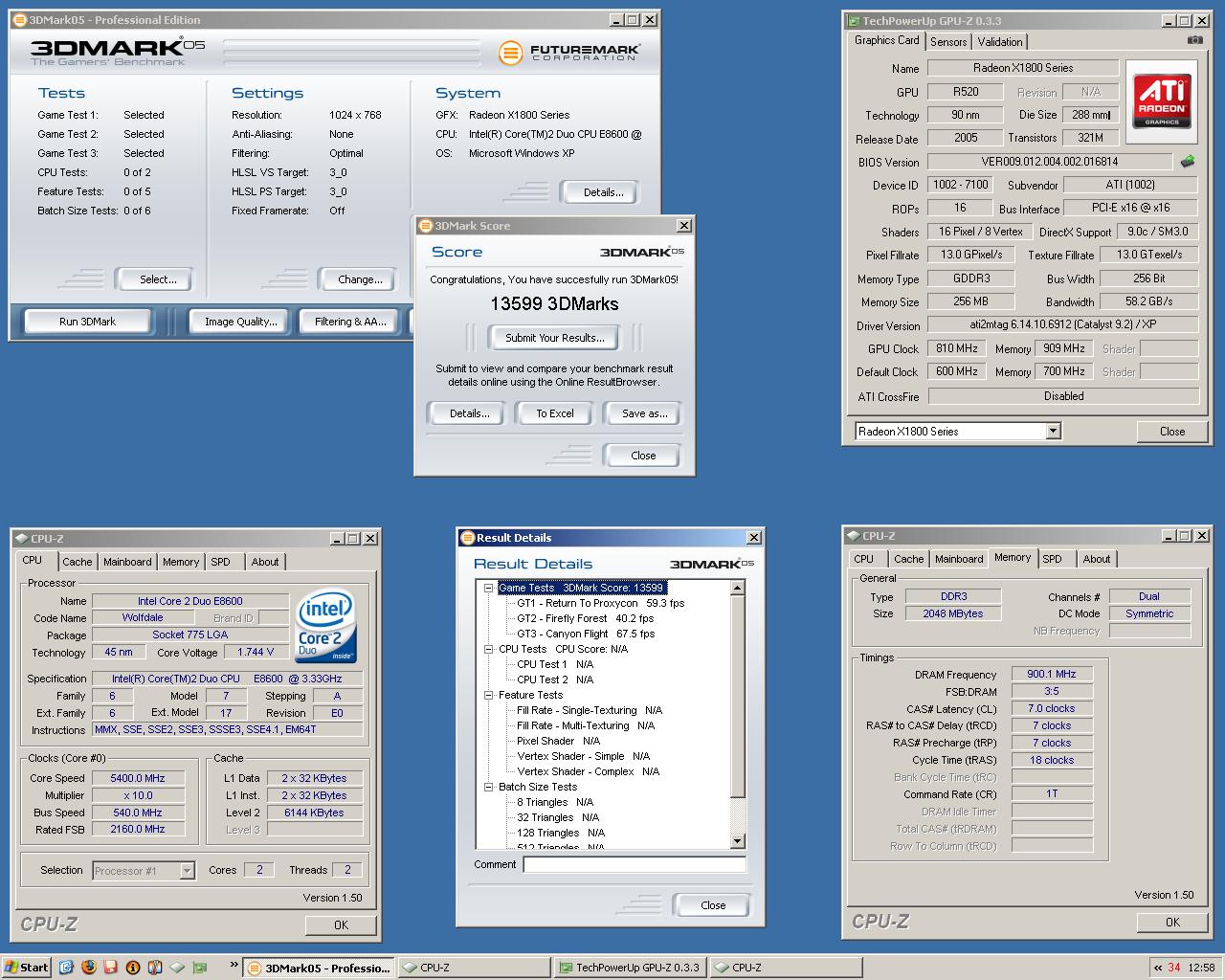This screenshot has height=980, width=1225.
Task: Collapse the Game Tests tree node
Action: coord(488,588)
